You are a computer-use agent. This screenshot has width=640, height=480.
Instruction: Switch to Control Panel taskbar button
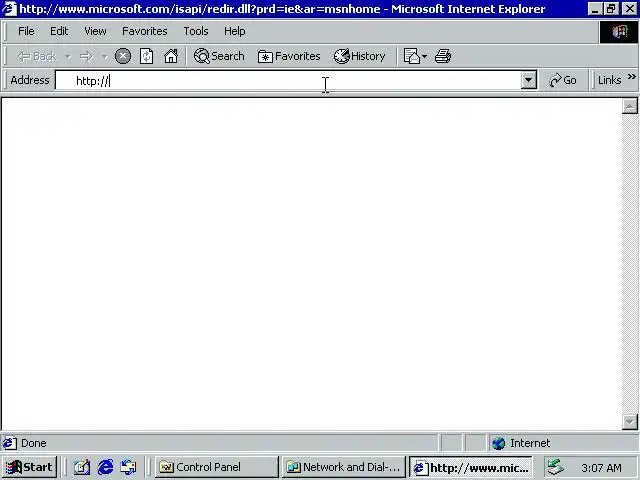point(216,467)
